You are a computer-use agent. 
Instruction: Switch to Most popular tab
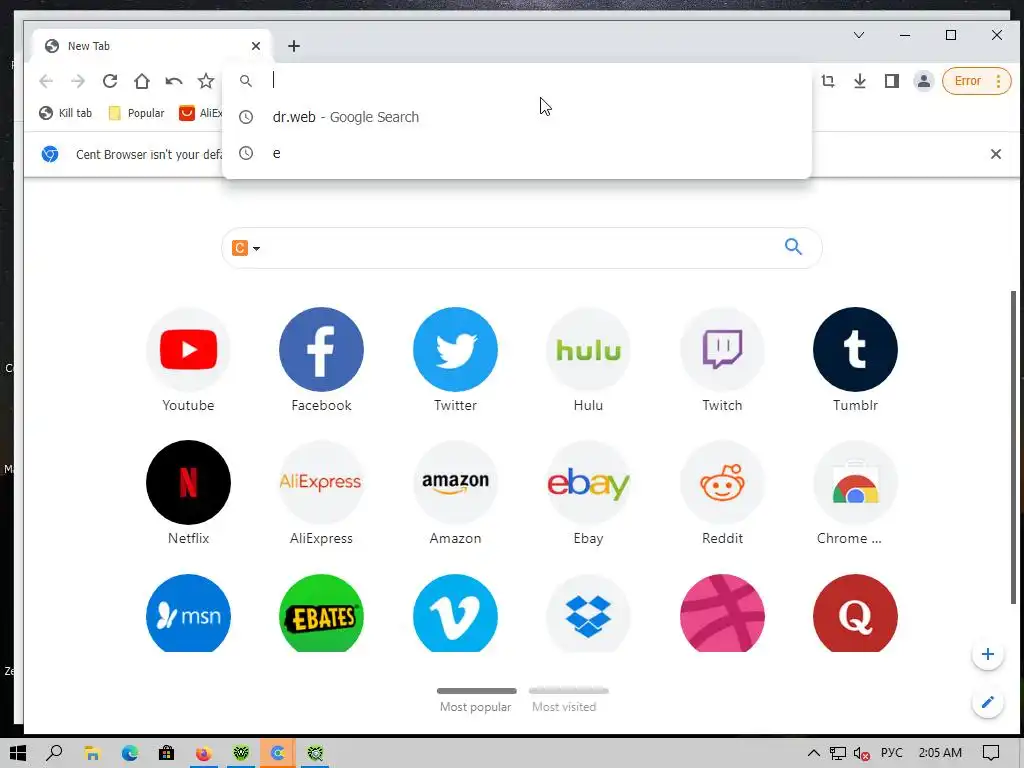pyautogui.click(x=476, y=700)
